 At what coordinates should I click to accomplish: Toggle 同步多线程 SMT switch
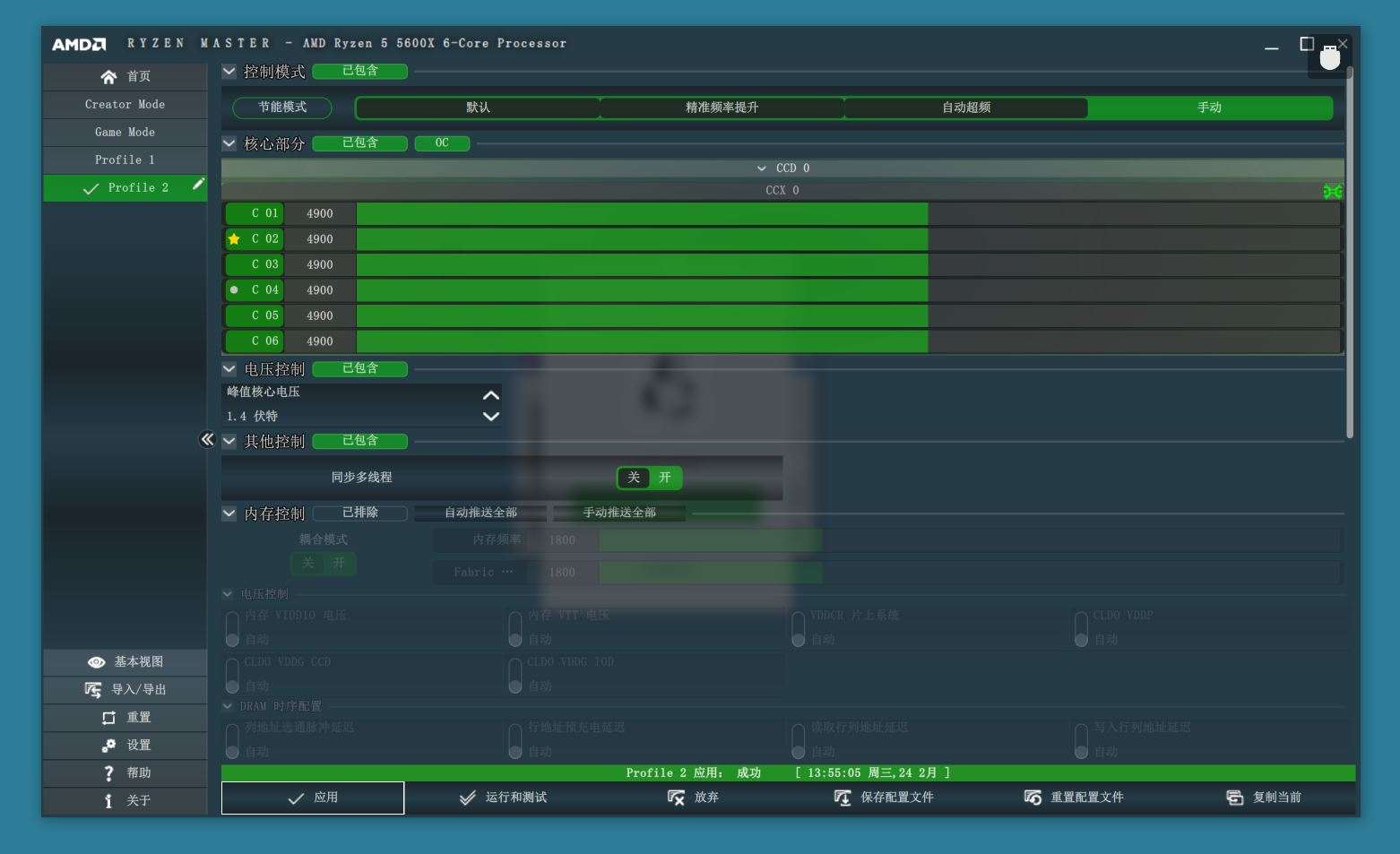tap(649, 478)
